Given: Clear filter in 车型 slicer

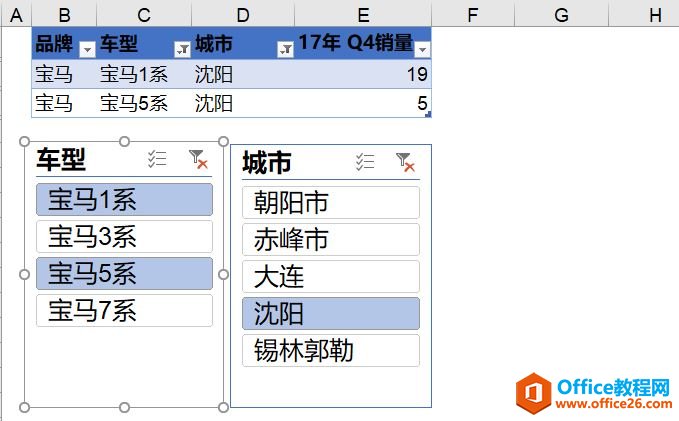Looking at the screenshot, I should (198, 159).
